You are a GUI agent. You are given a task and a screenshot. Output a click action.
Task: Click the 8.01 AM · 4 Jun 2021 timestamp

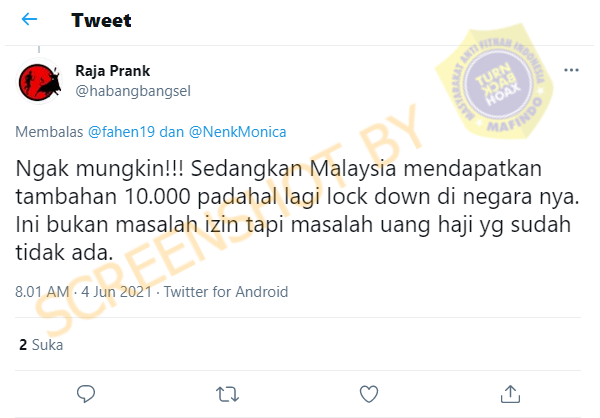(x=83, y=292)
